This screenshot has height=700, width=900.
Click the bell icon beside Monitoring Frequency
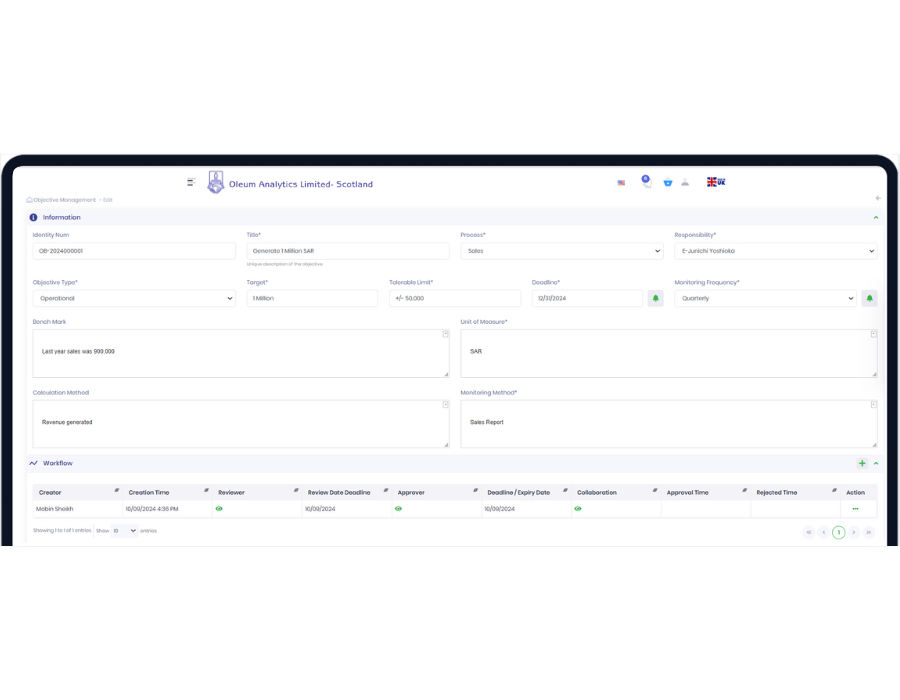[869, 298]
